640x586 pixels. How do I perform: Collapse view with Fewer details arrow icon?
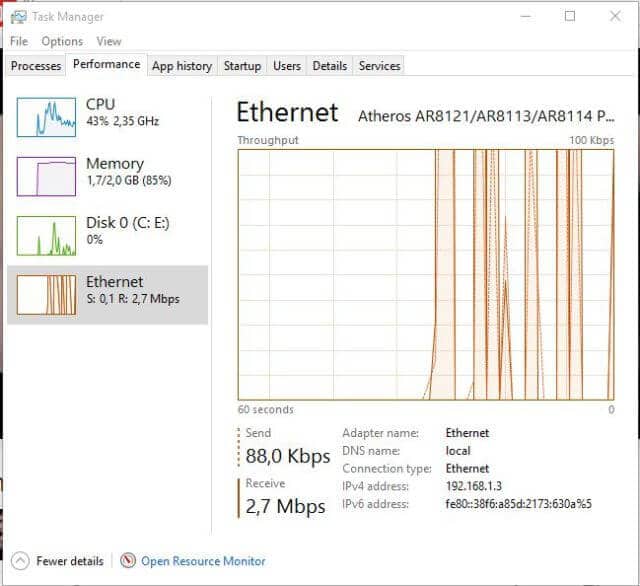(20, 561)
